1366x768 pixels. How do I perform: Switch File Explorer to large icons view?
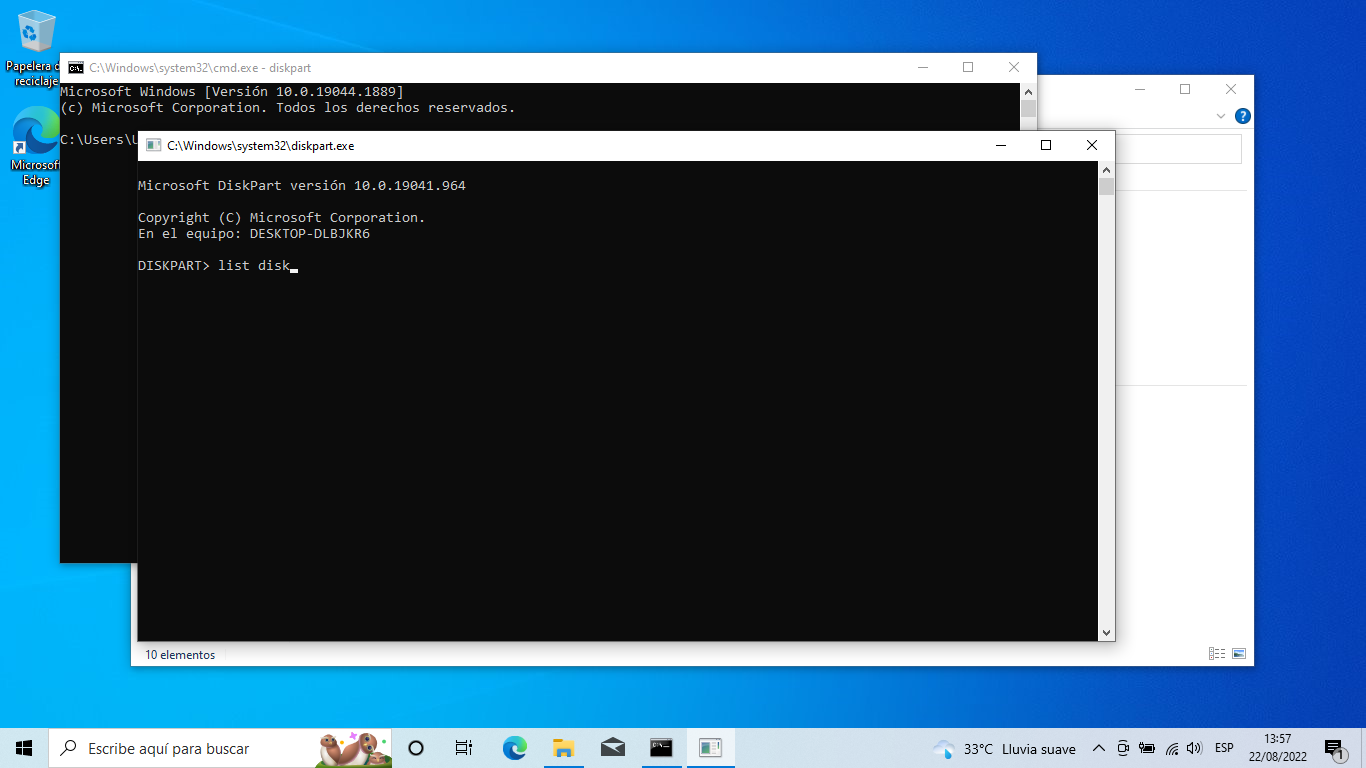[x=1239, y=654]
